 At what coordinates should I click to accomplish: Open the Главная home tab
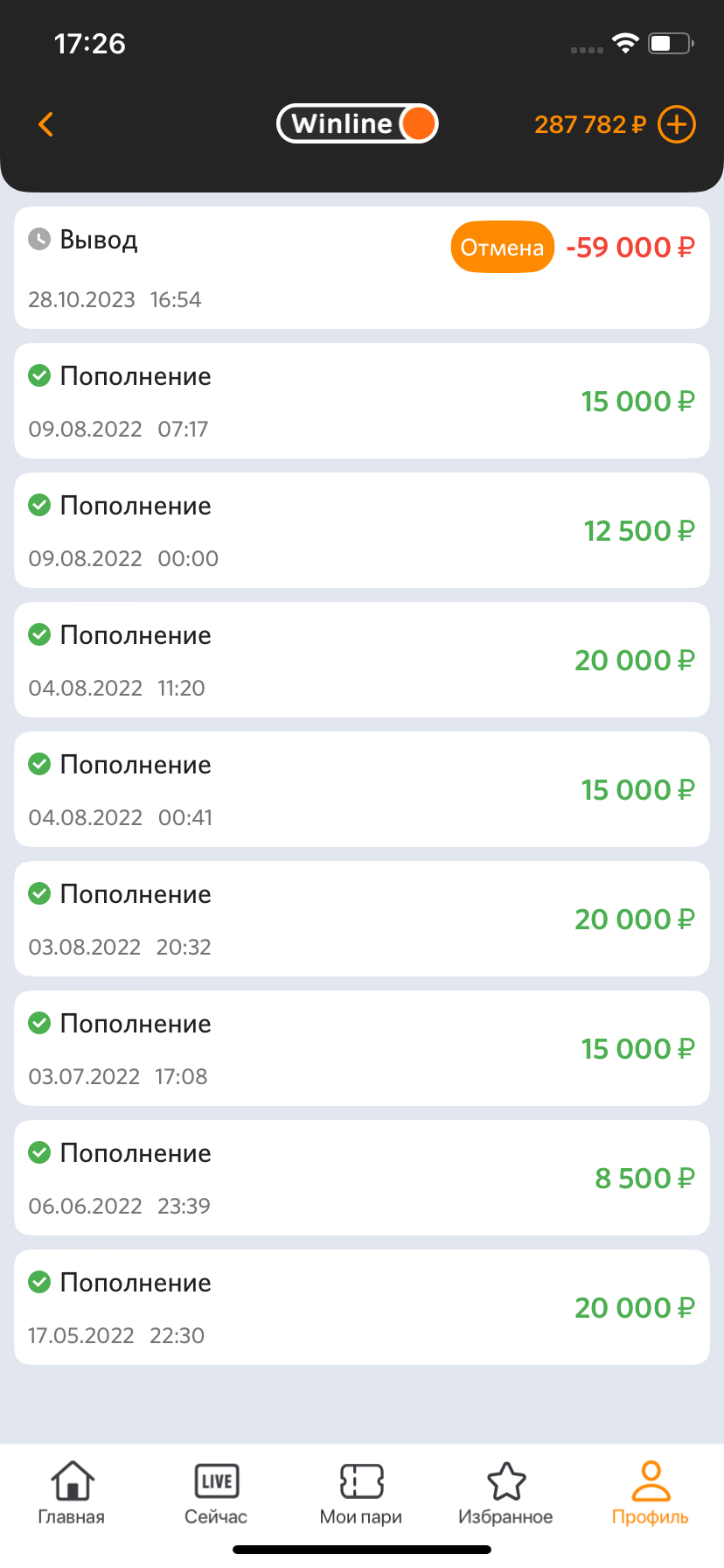click(x=72, y=1494)
